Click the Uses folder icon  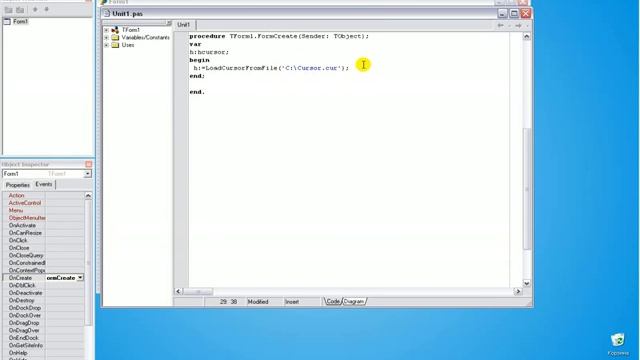115,45
